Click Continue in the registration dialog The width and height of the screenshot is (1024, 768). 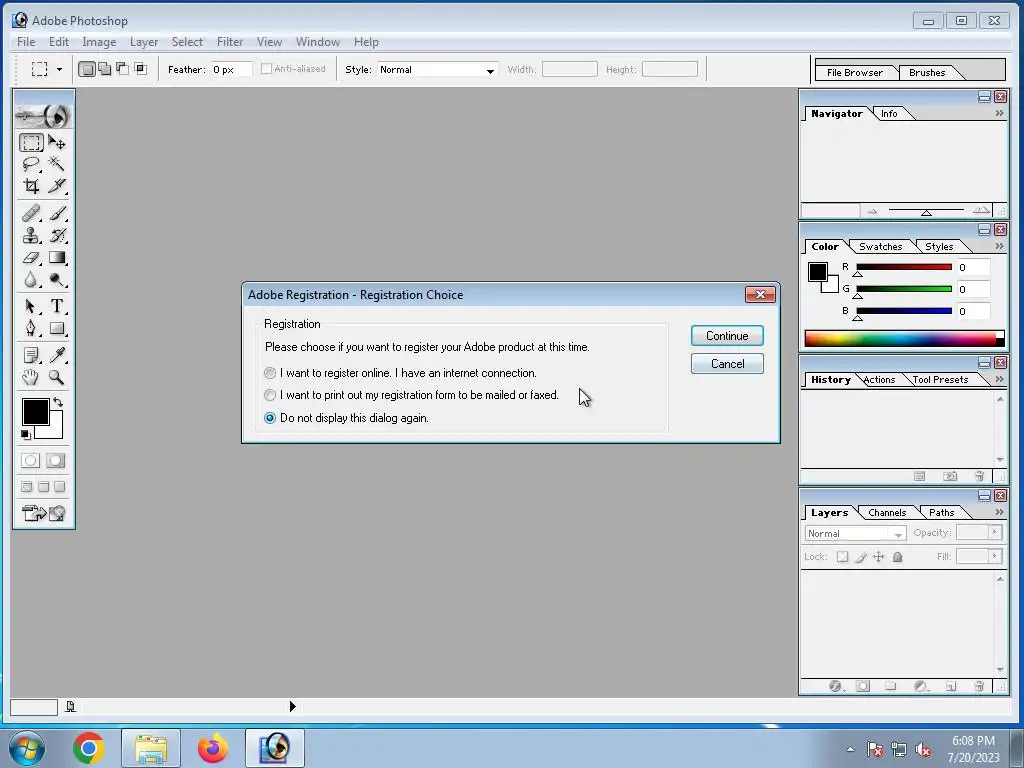727,336
